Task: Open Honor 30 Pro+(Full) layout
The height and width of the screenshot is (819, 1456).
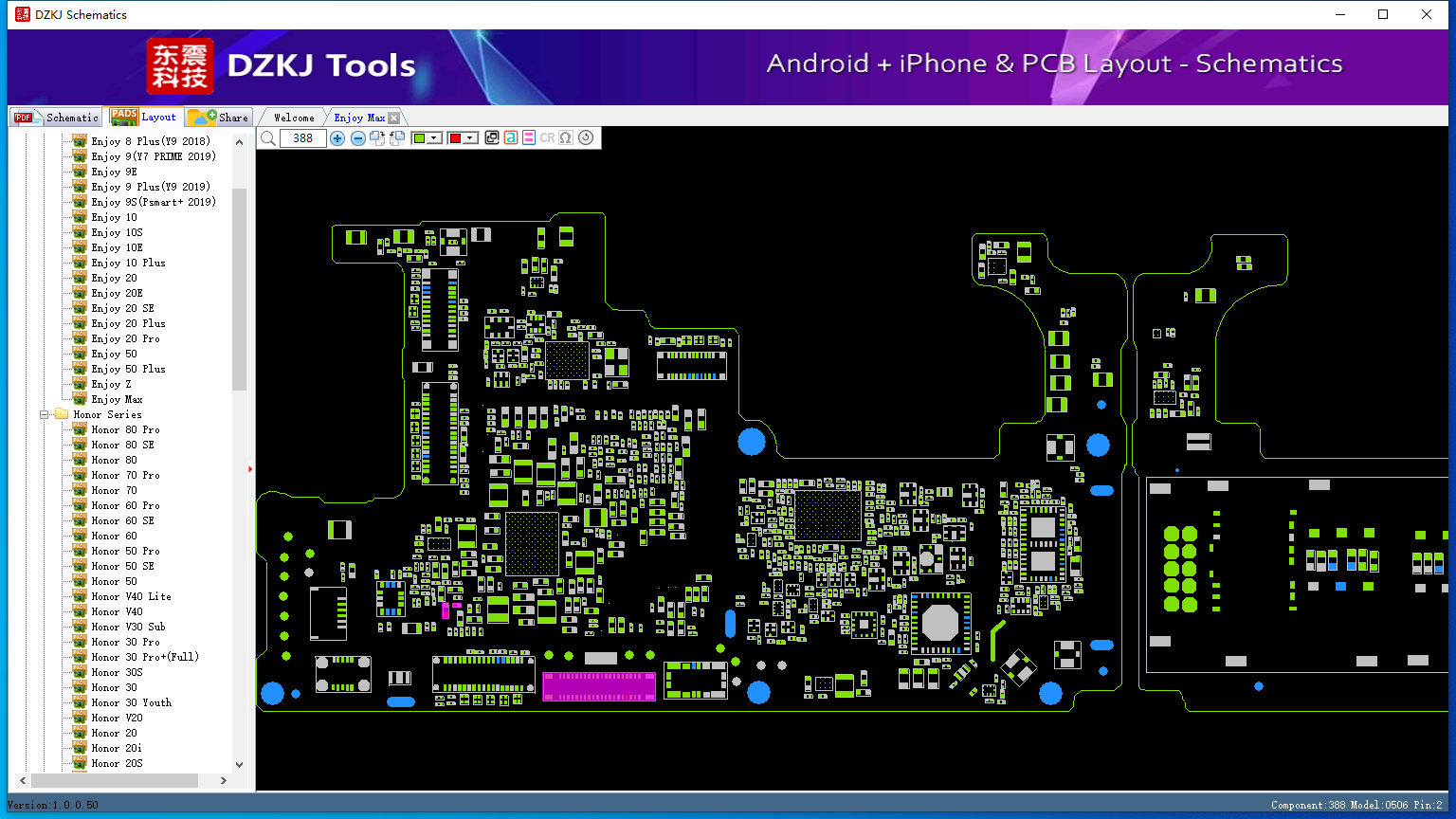Action: tap(145, 657)
